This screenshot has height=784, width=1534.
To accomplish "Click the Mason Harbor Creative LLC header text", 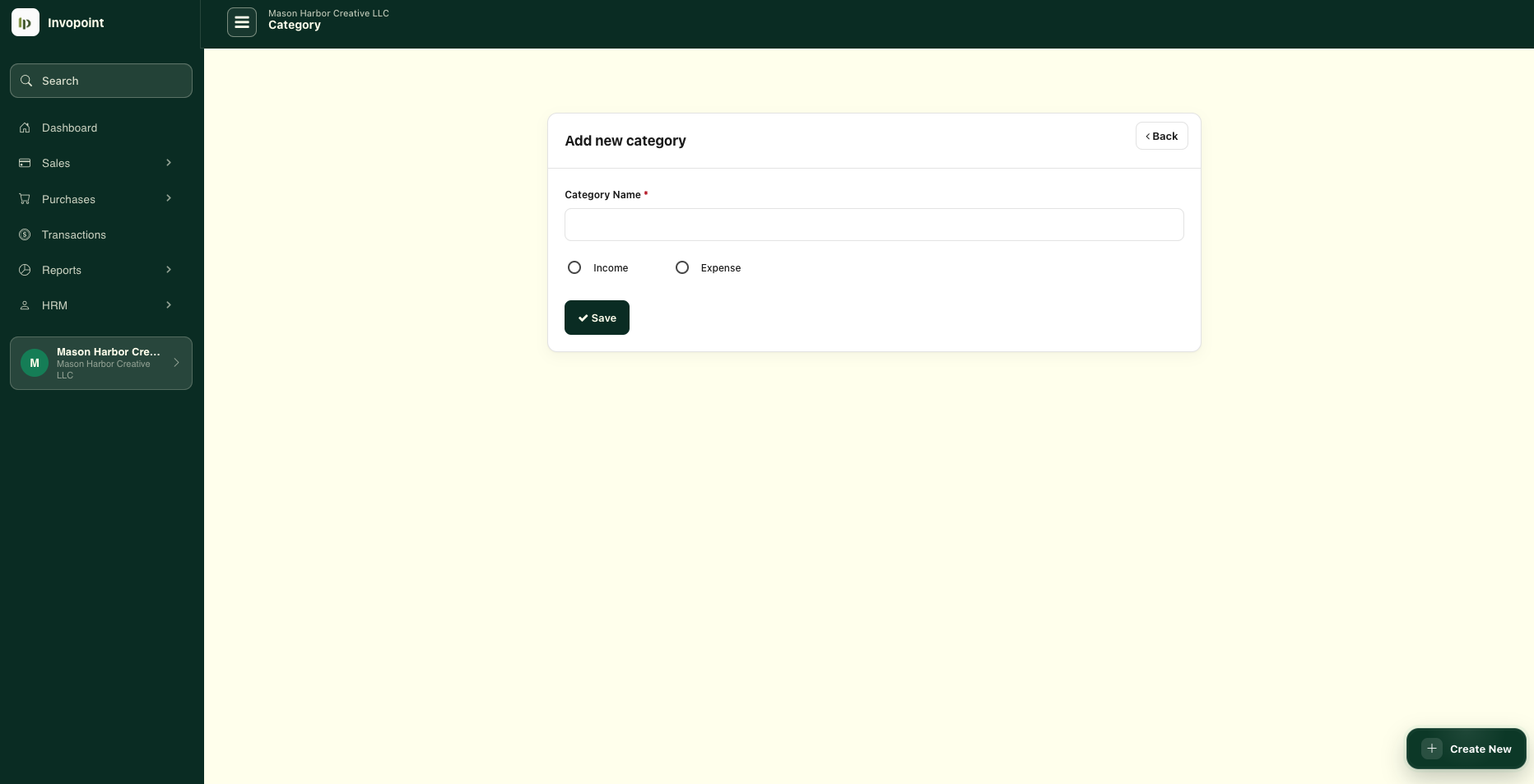I will [328, 13].
